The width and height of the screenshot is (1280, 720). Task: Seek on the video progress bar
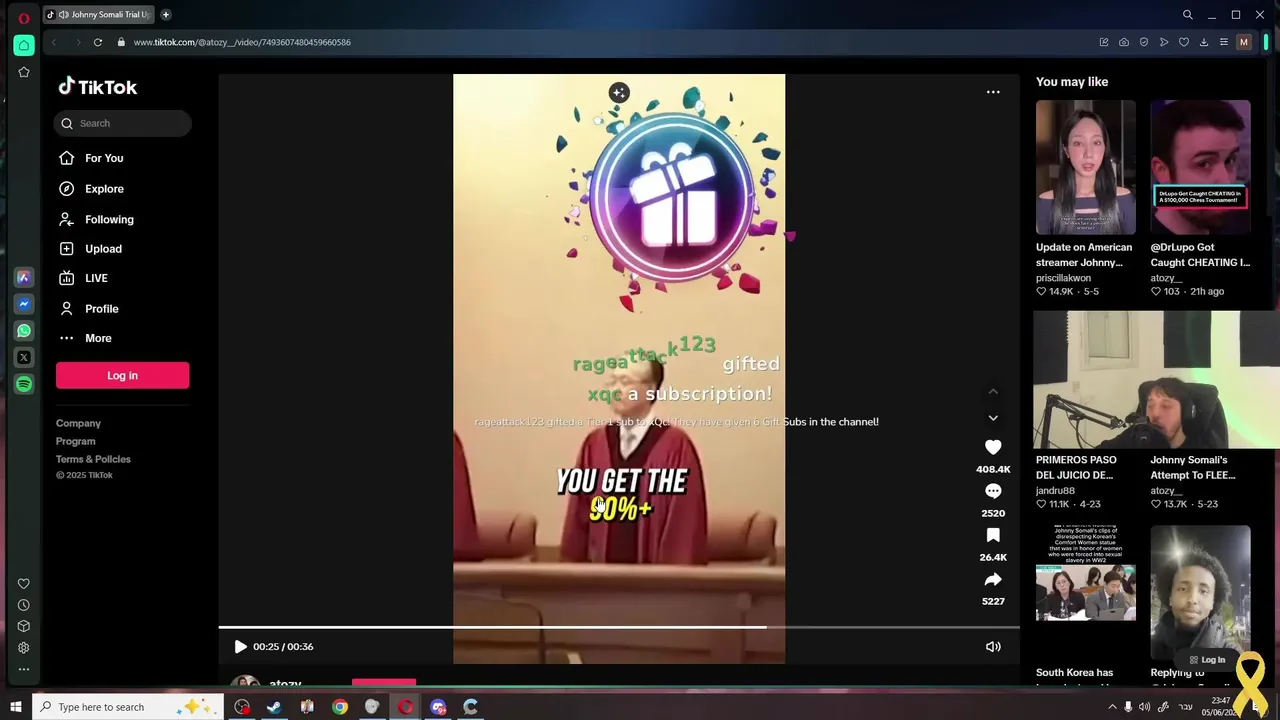coord(619,627)
